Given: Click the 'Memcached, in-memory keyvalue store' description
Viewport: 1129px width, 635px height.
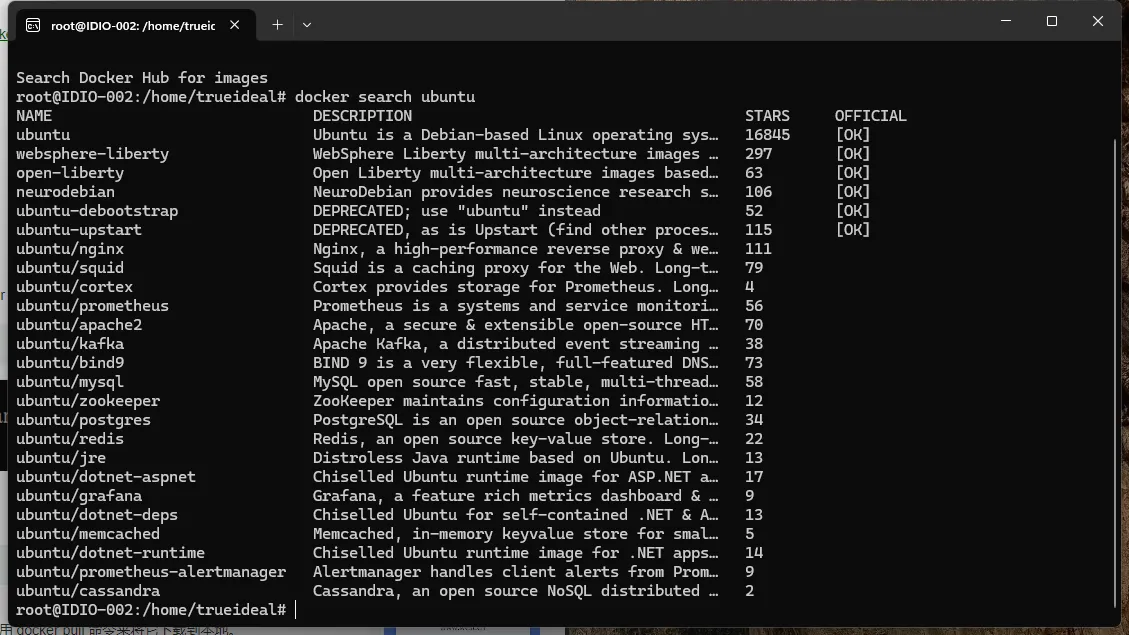Looking at the screenshot, I should coord(516,534).
